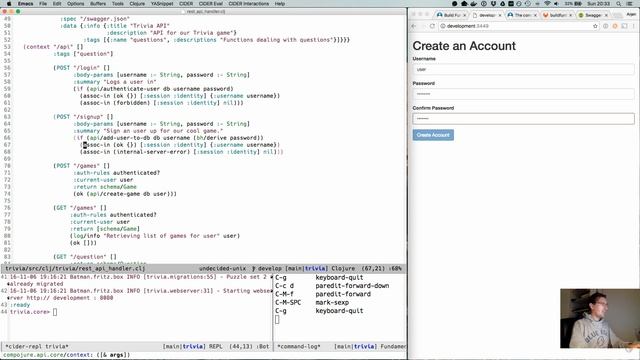Click the '*cider-repl trivia*' buffer name

pos(37,347)
